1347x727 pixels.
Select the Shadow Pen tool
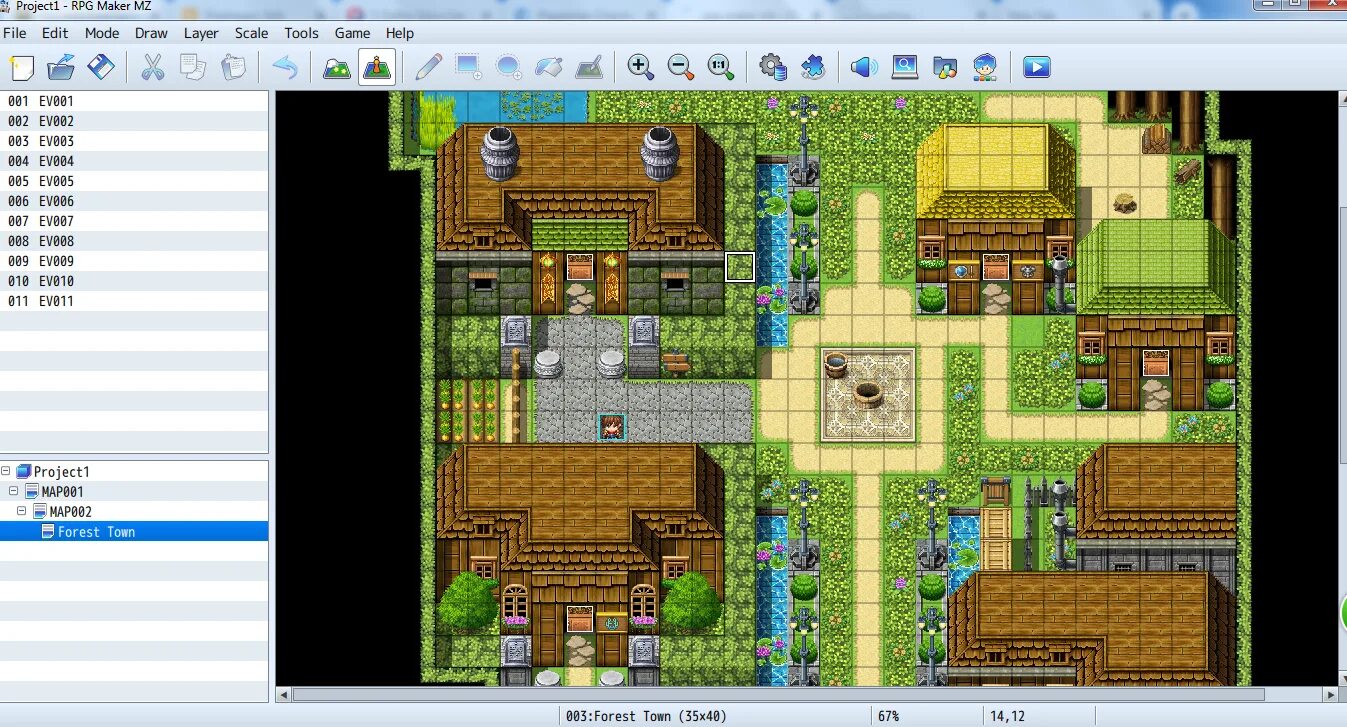(x=589, y=67)
